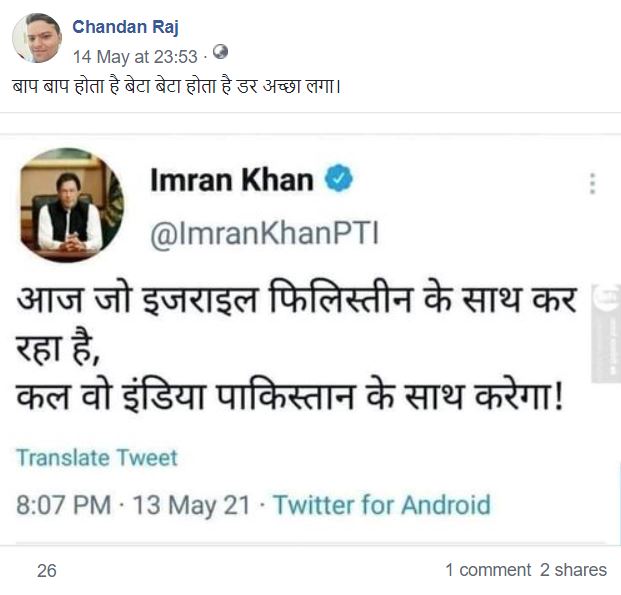This screenshot has width=621, height=595.
Task: Click the globe public-audience icon
Action: pos(220,52)
